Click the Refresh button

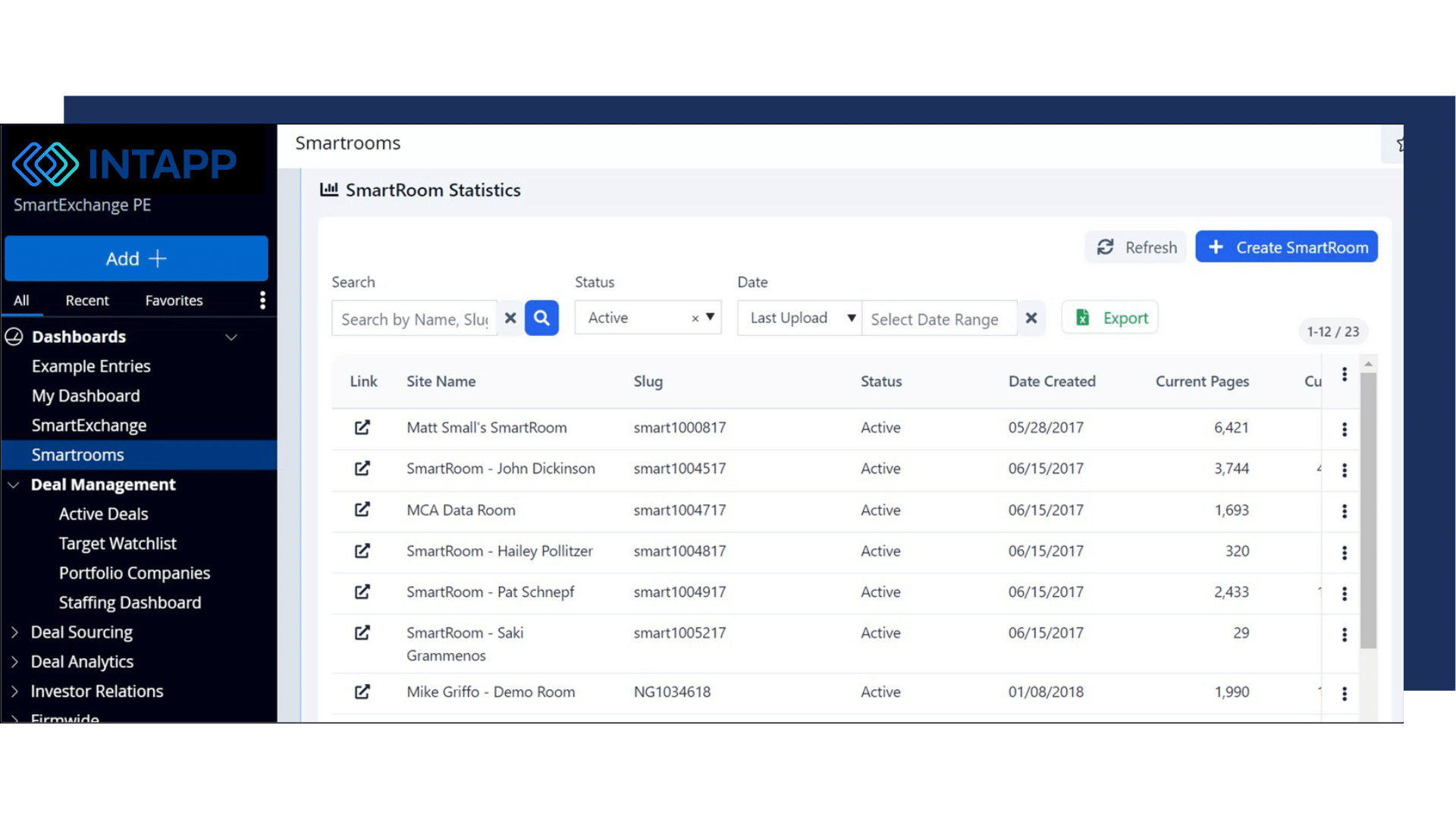click(1136, 247)
